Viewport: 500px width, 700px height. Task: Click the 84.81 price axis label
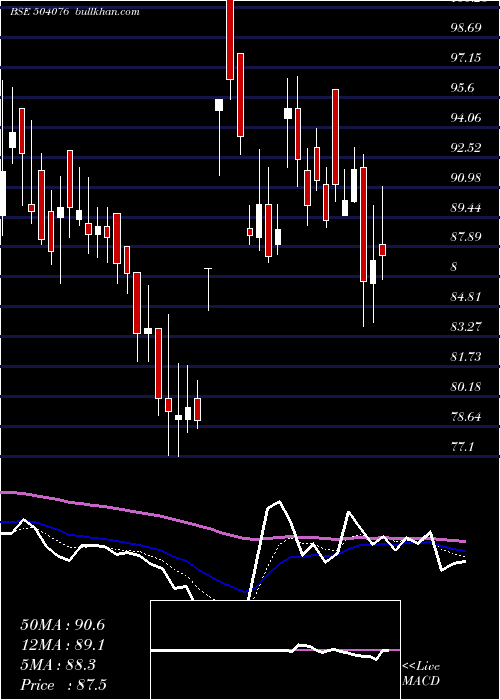click(466, 297)
